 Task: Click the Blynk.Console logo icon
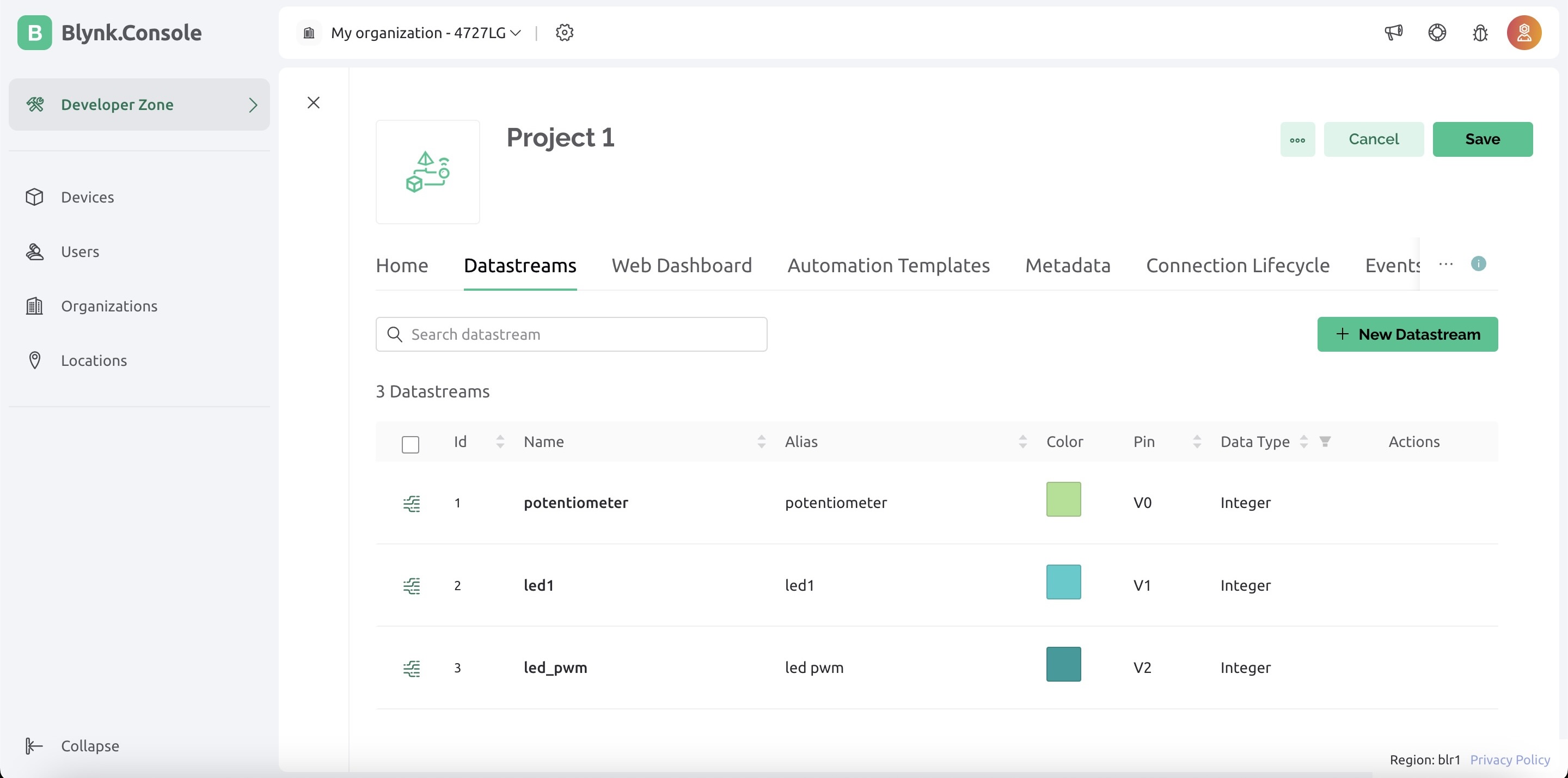(35, 32)
